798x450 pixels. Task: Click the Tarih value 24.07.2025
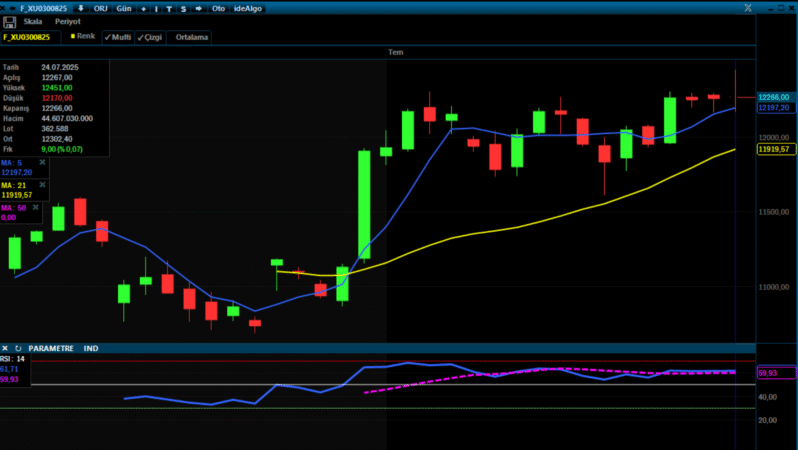point(60,67)
